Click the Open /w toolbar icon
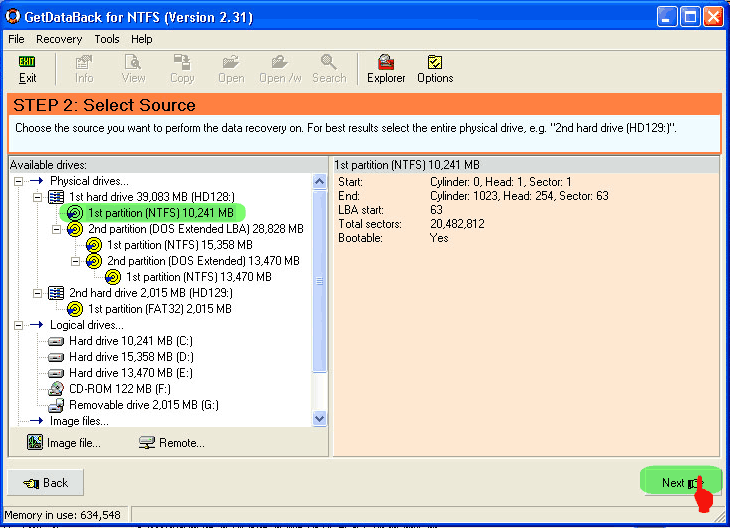 tap(280, 69)
